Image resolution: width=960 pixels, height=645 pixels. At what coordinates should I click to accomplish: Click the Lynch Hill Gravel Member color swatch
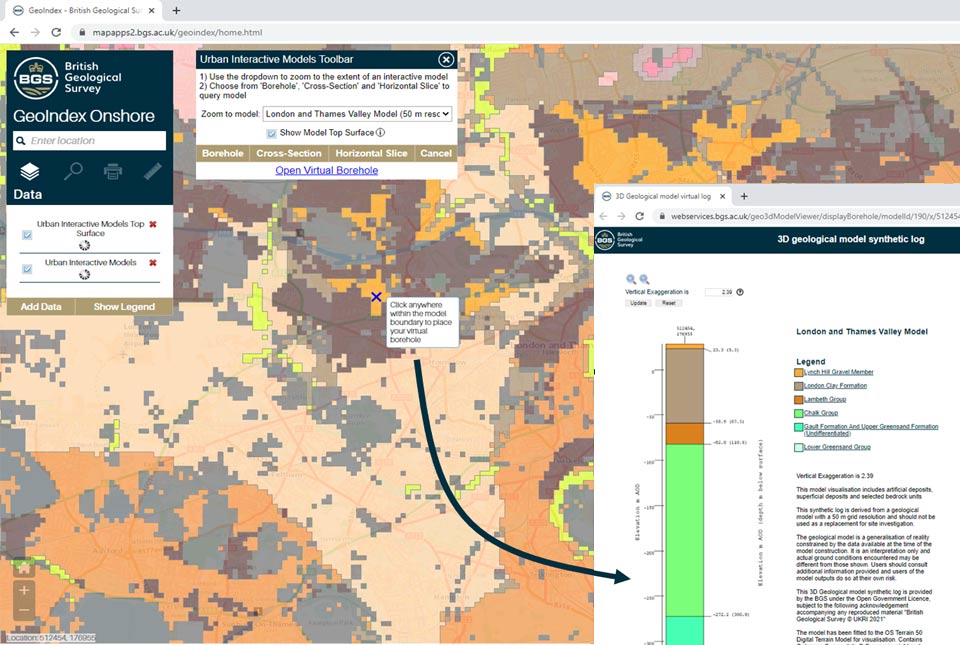[x=798, y=372]
